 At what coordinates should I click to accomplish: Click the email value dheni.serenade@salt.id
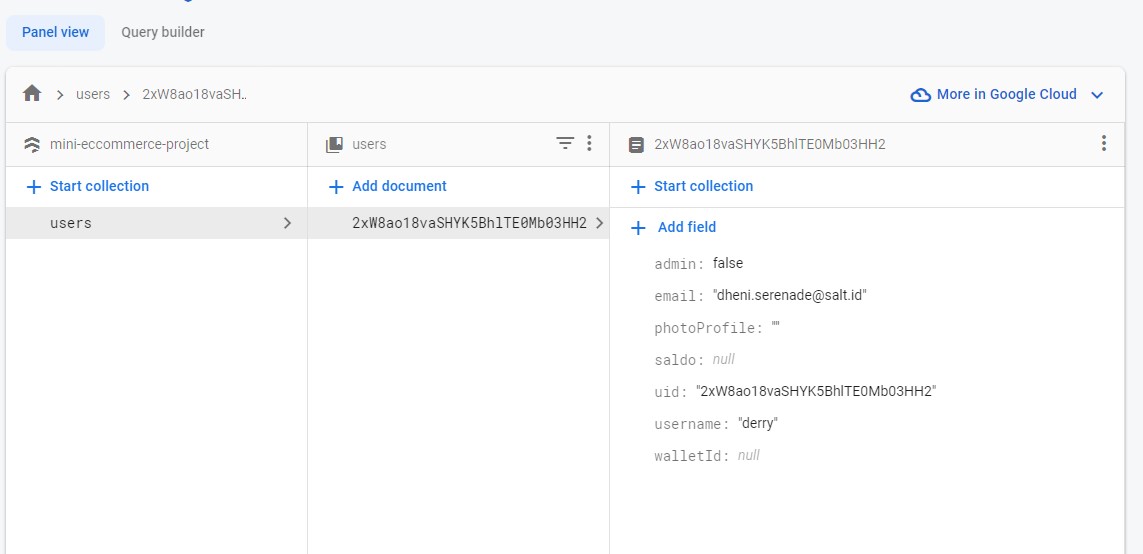[789, 295]
